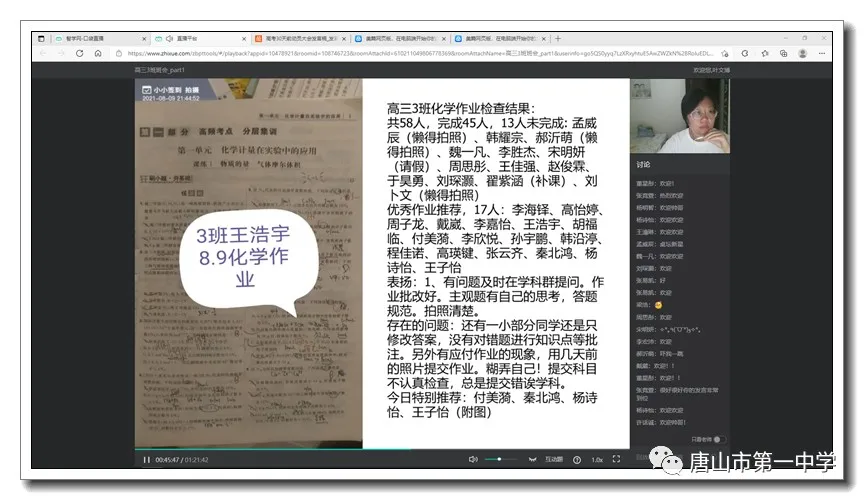864x500 pixels.
Task: Pause the video playback
Action: click(146, 460)
